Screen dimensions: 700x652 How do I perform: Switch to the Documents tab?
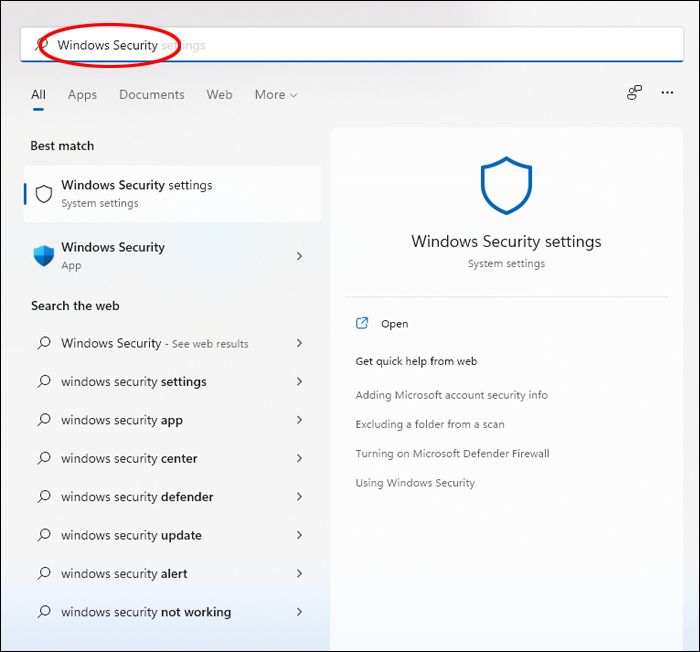click(x=152, y=95)
